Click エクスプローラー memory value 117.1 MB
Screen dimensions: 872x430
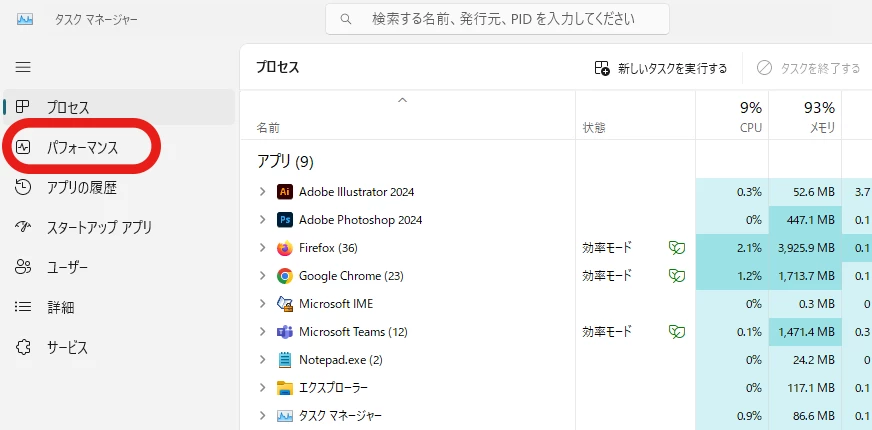813,388
